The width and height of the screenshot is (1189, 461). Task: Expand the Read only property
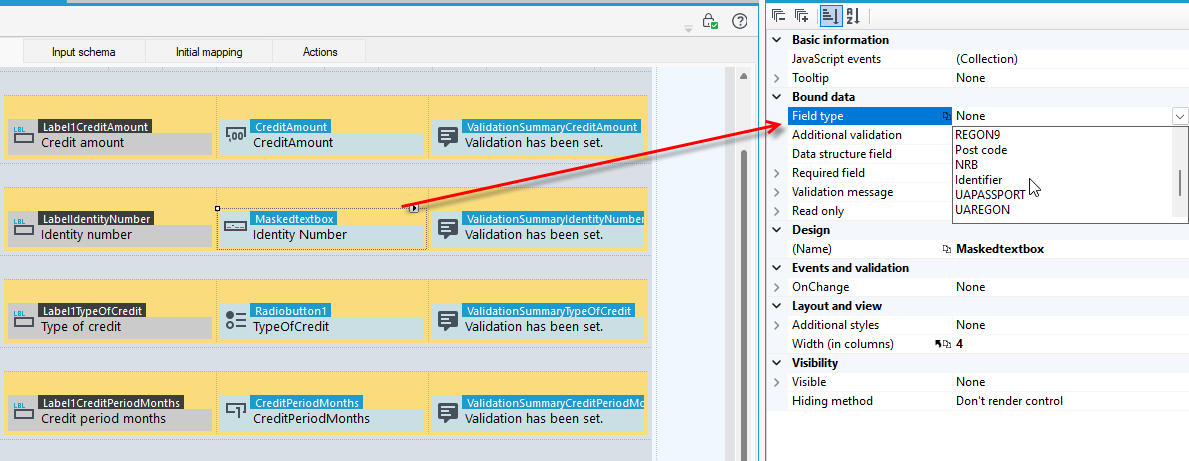(776, 211)
